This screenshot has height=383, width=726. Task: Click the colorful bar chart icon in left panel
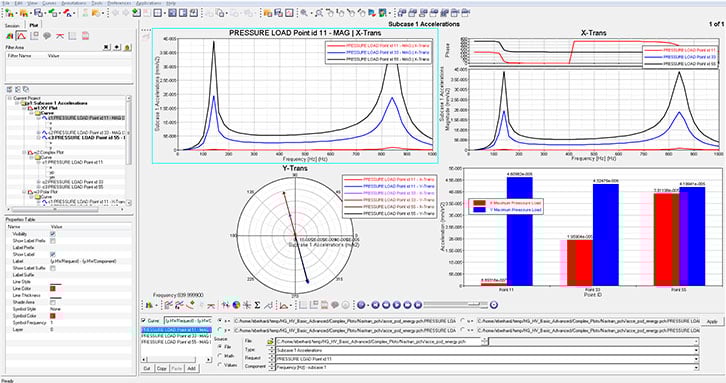pos(9,36)
